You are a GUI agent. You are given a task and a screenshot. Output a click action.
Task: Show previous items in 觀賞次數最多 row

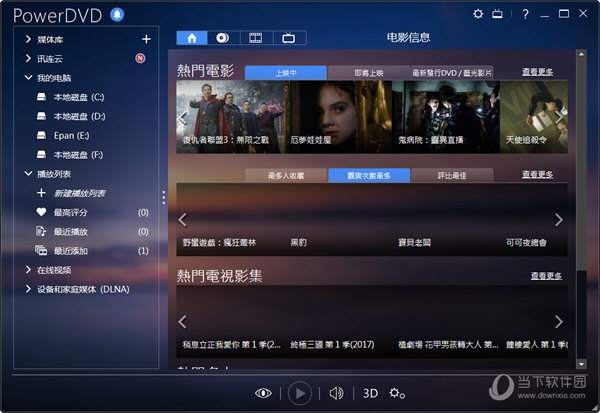(x=183, y=220)
